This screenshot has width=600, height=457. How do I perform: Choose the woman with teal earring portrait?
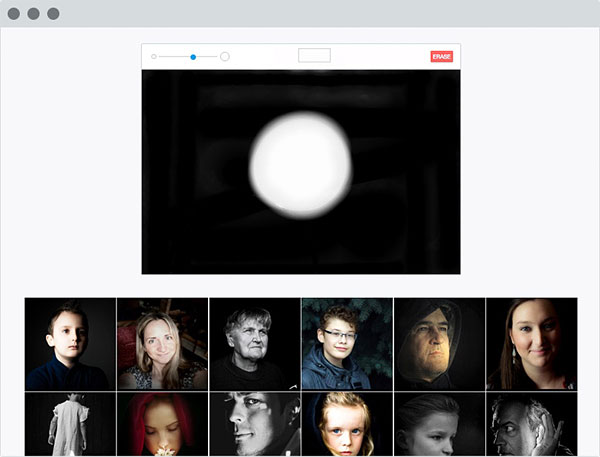click(531, 343)
